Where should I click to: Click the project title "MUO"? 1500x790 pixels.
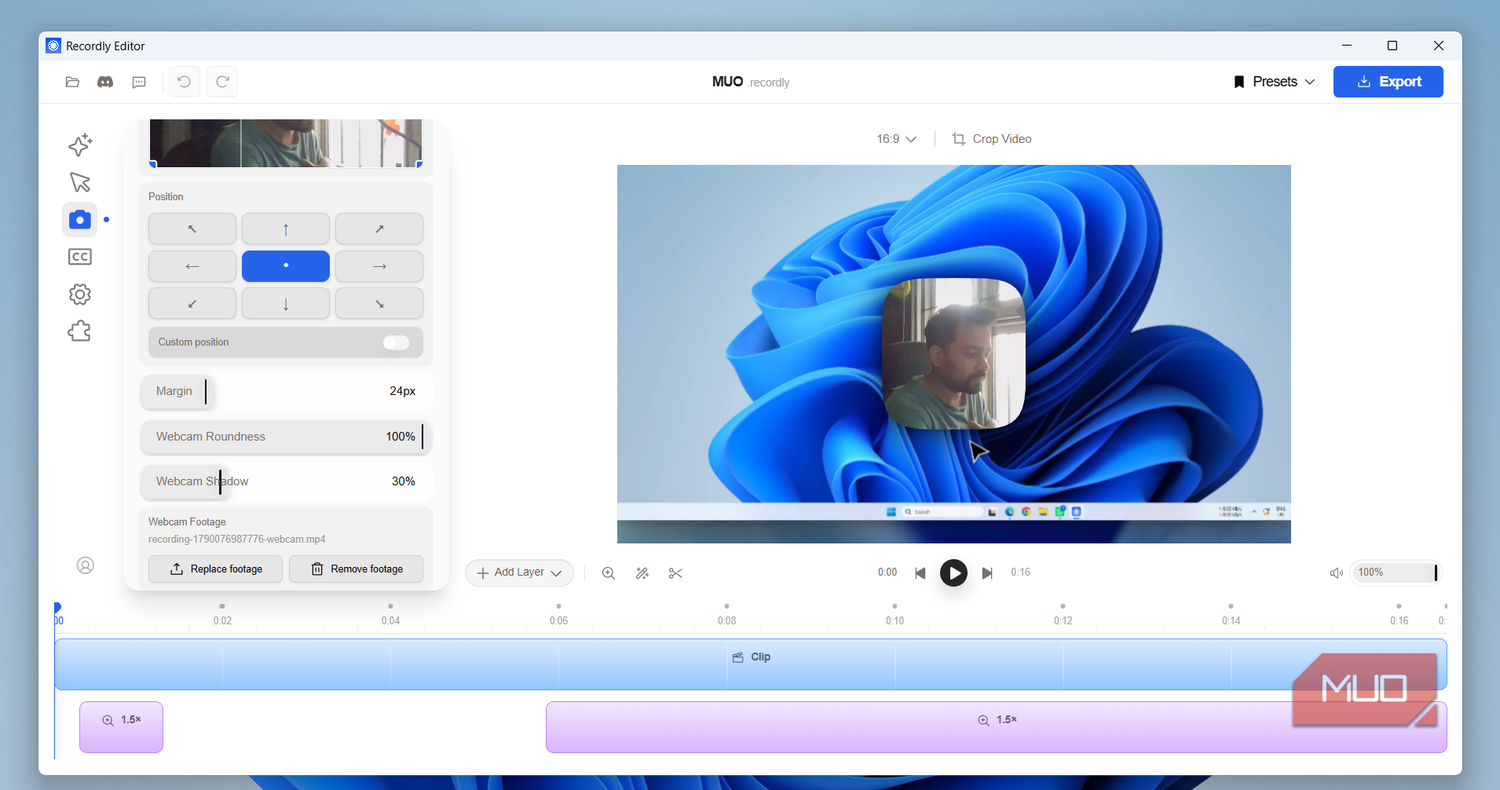(728, 82)
